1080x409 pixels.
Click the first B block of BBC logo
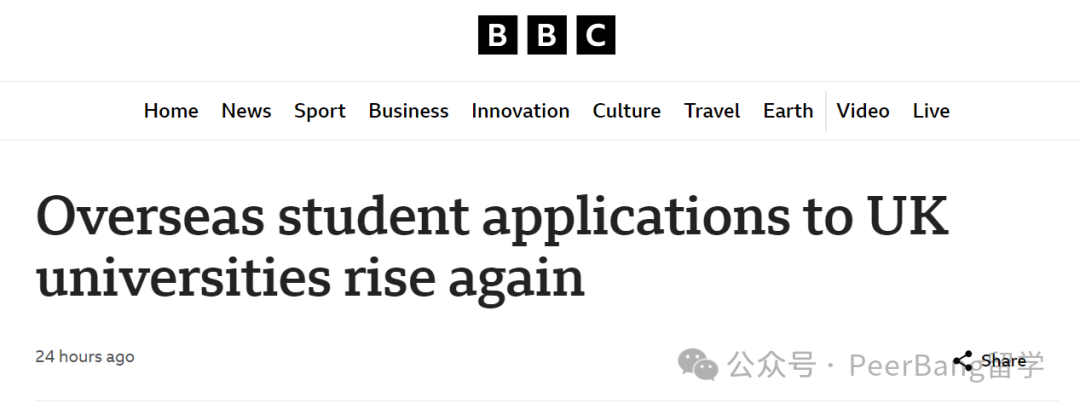[x=497, y=35]
